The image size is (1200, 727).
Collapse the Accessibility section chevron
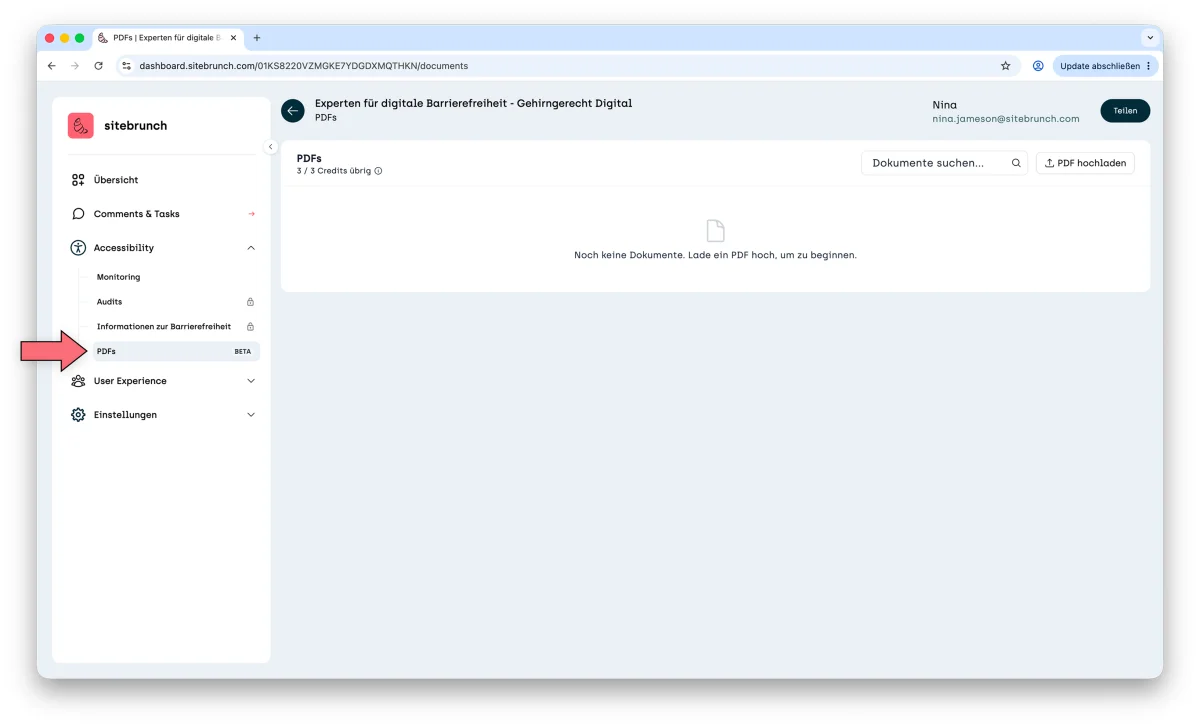click(251, 248)
